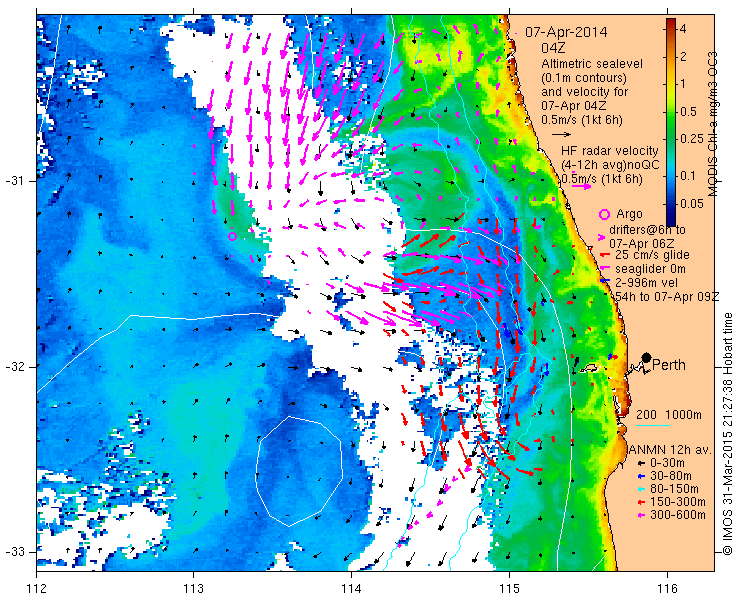Screen dimensions: 740x600
Task: Click the black altimetric velocity scale arrow
Action: click(562, 134)
